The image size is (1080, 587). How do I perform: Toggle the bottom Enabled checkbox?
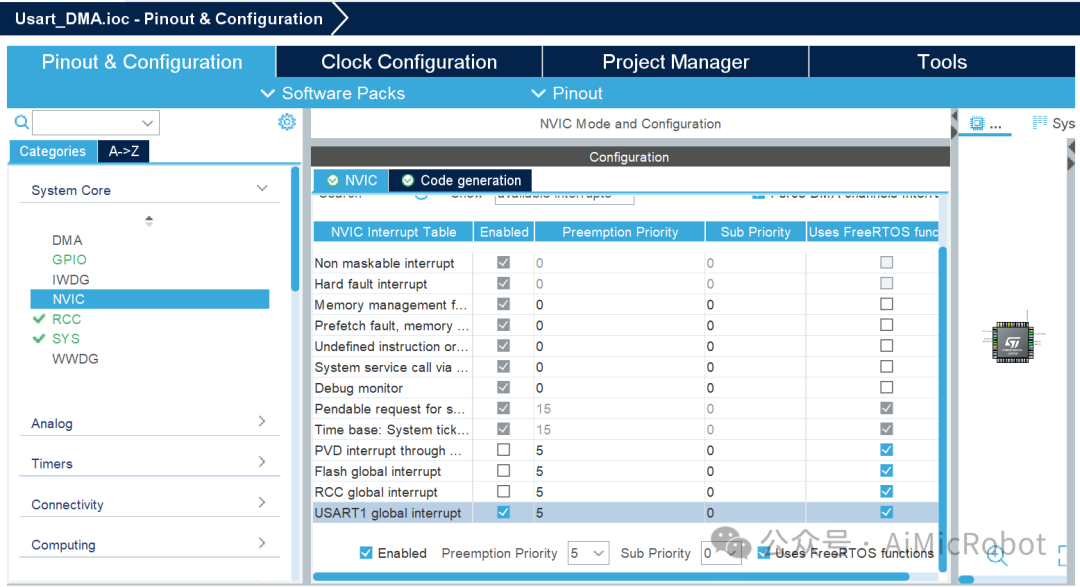(x=366, y=553)
